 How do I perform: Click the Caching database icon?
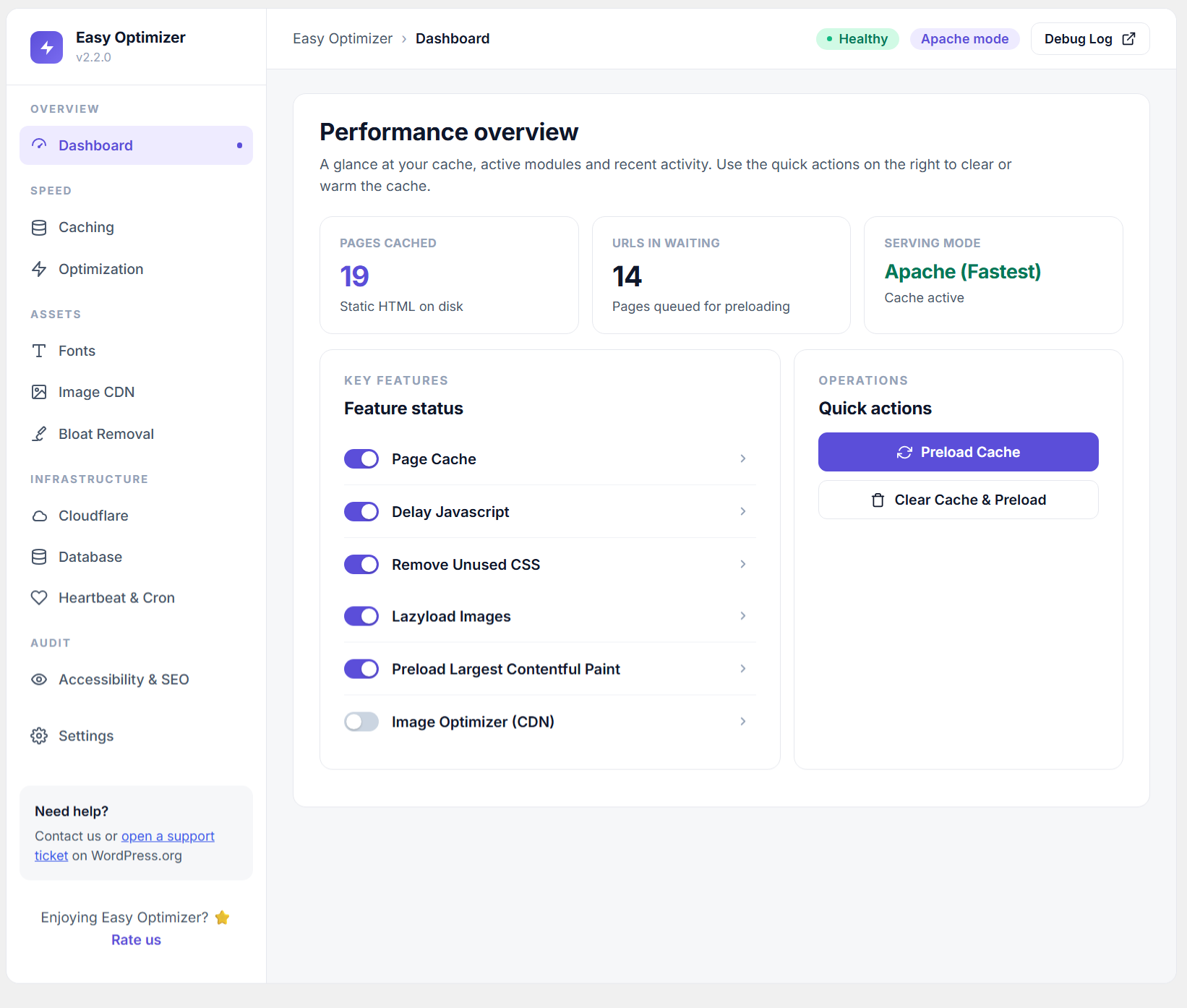pyautogui.click(x=39, y=228)
